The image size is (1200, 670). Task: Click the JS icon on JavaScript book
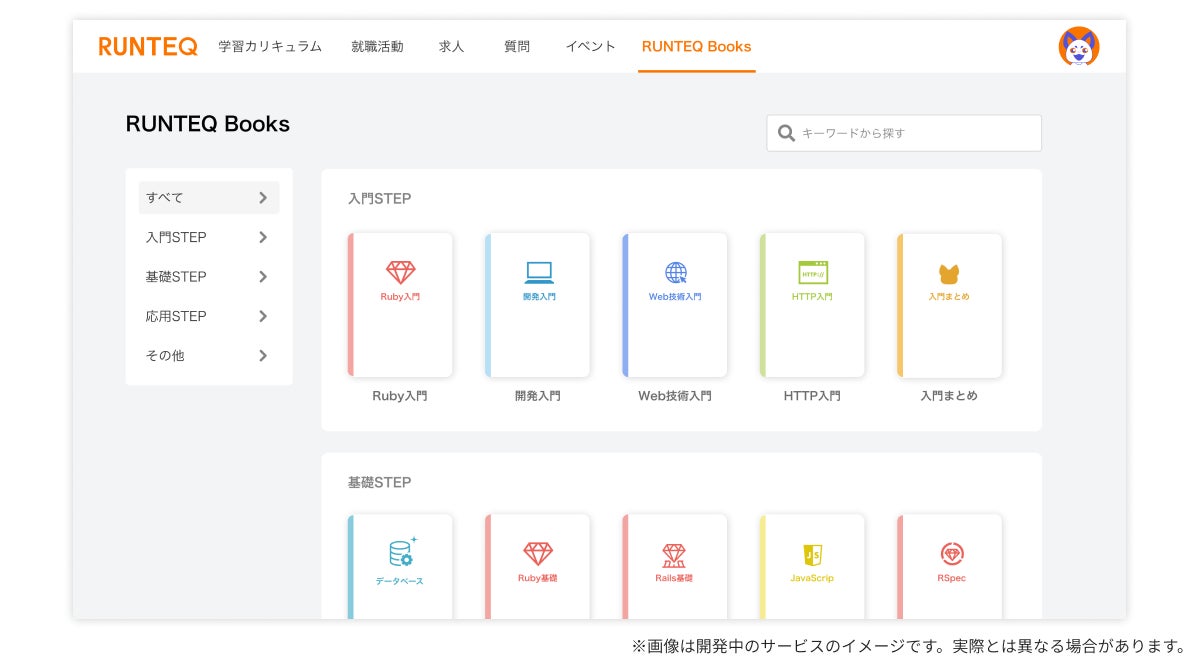pyautogui.click(x=813, y=555)
